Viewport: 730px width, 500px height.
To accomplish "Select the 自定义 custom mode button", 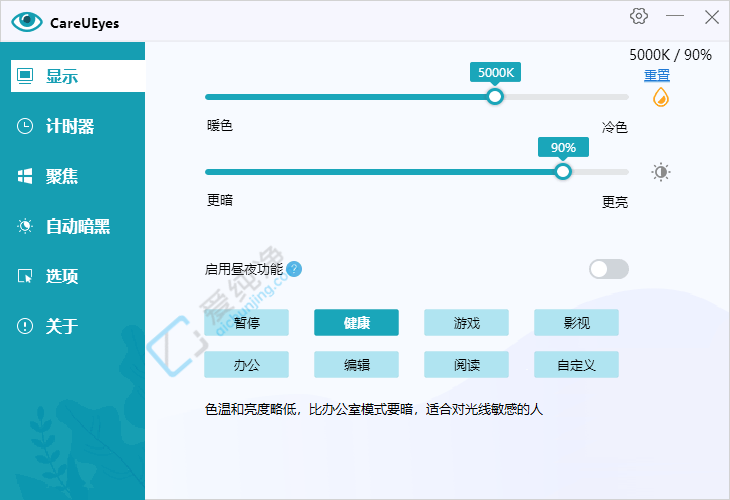I will point(576,365).
